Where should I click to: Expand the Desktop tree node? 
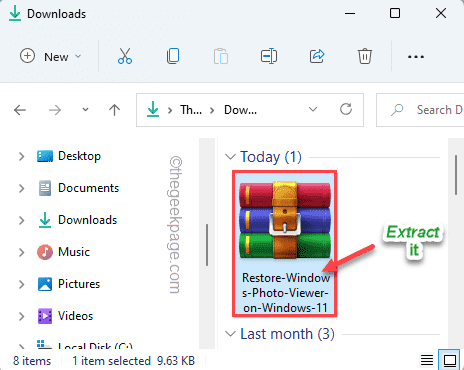(x=22, y=156)
